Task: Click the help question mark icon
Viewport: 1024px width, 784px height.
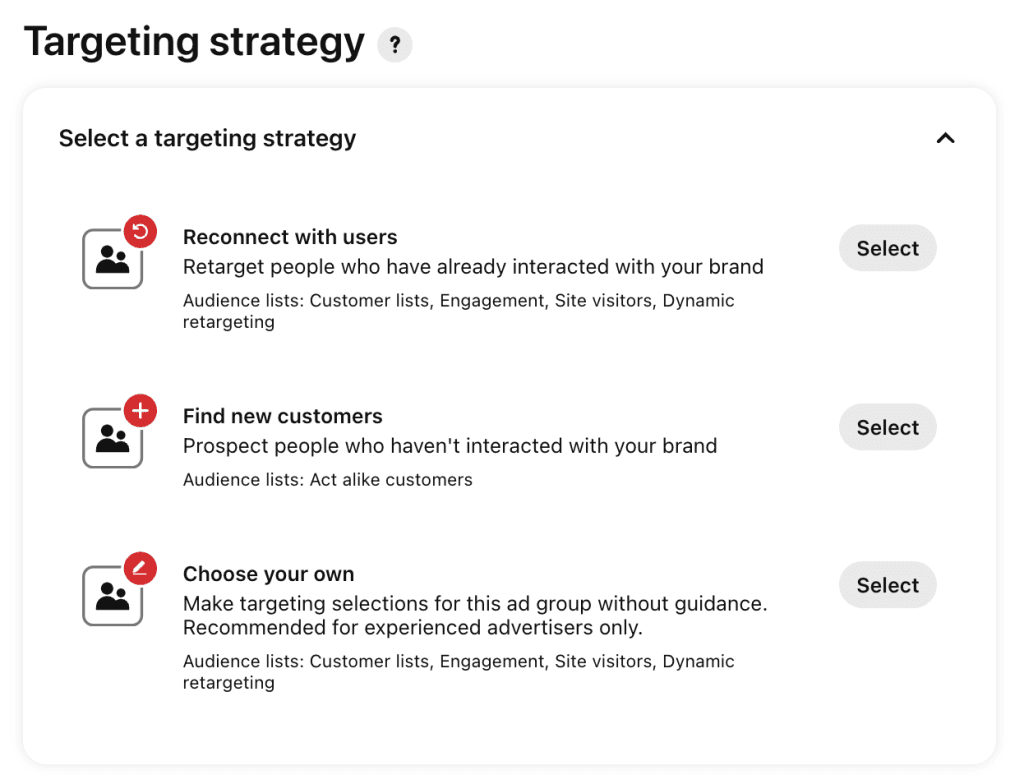Action: pos(395,45)
